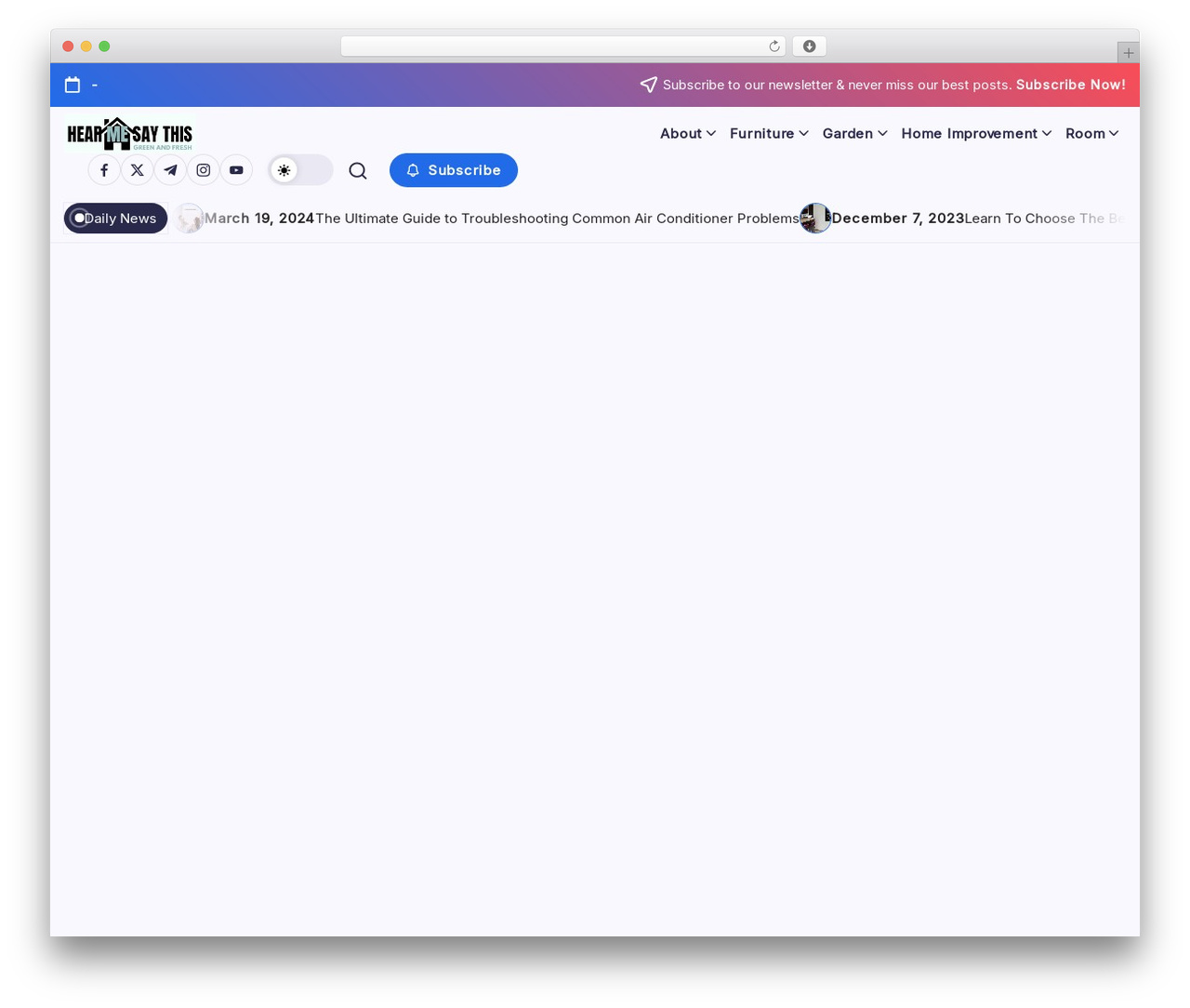Expand the Furniture menu dropdown
Screen dimensions: 1190x1008
(769, 133)
